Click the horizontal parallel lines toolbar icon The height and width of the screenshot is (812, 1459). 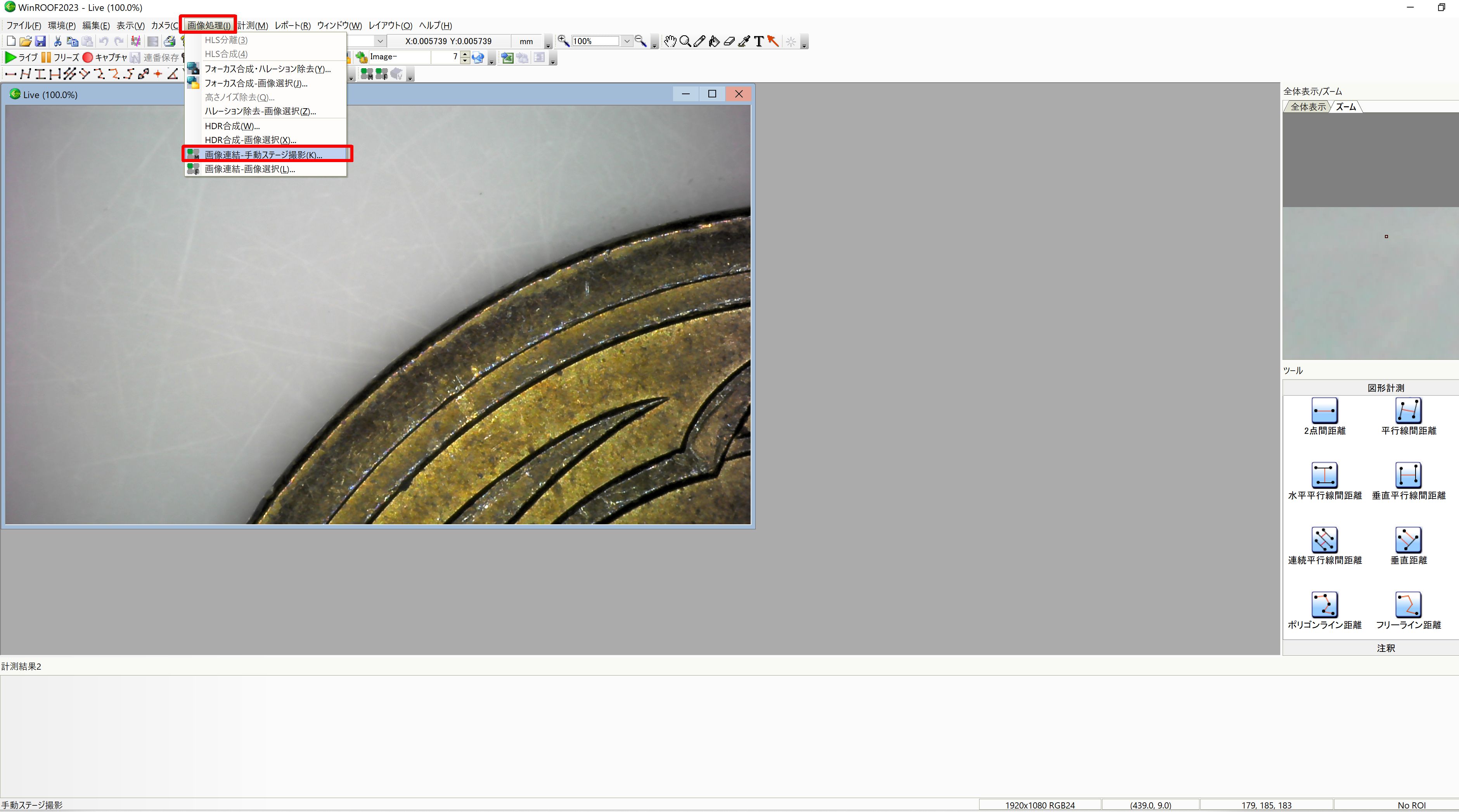40,74
